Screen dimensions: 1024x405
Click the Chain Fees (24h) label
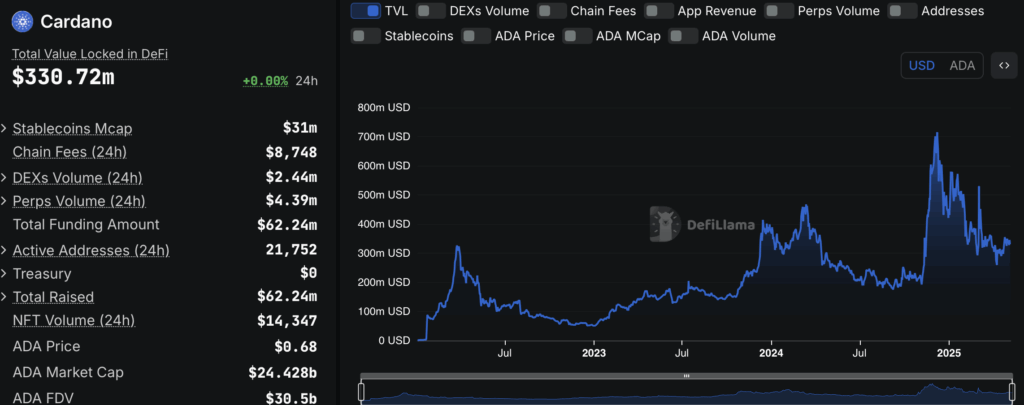click(x=70, y=152)
